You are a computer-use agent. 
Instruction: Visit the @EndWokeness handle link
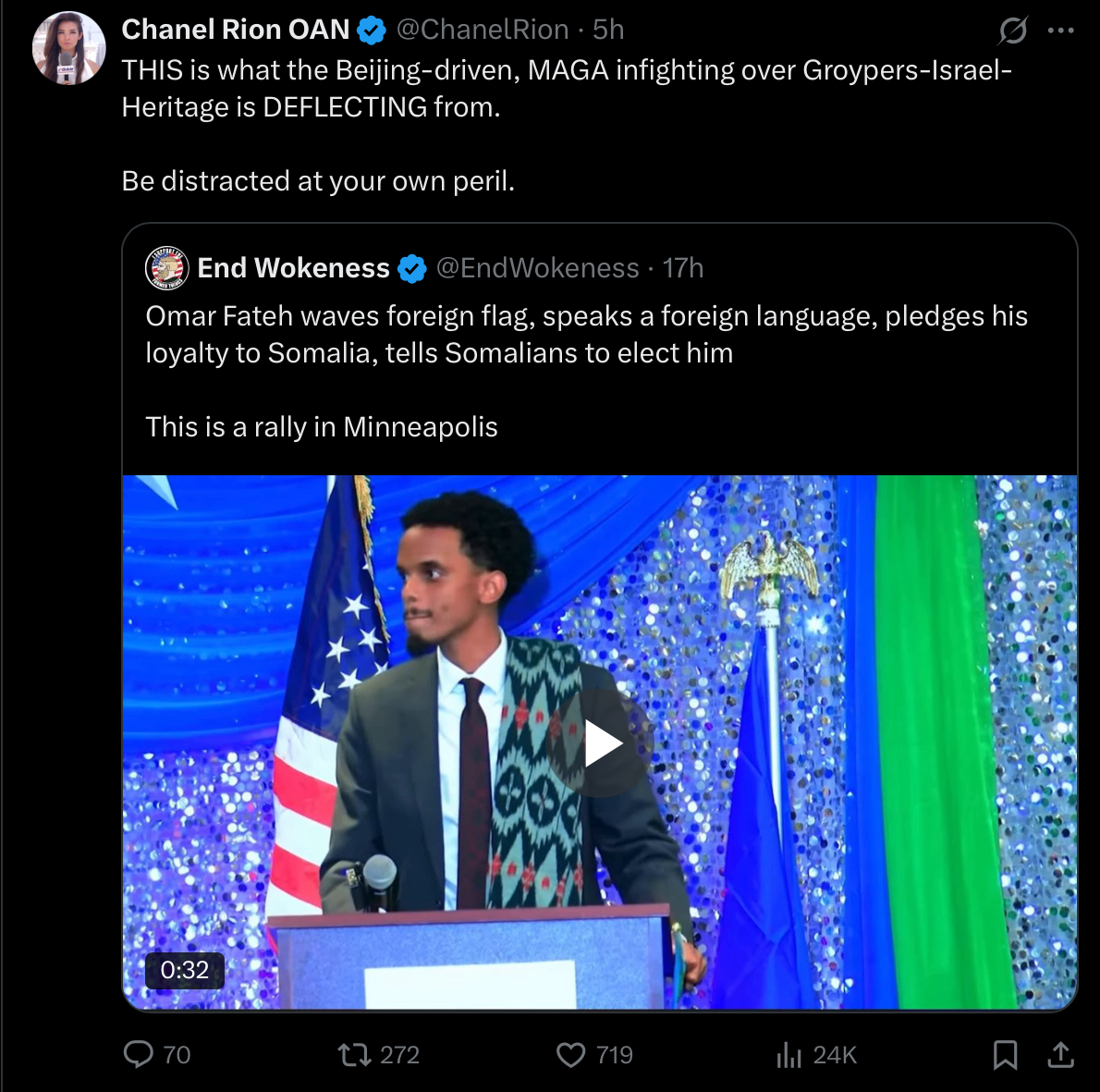click(x=537, y=268)
